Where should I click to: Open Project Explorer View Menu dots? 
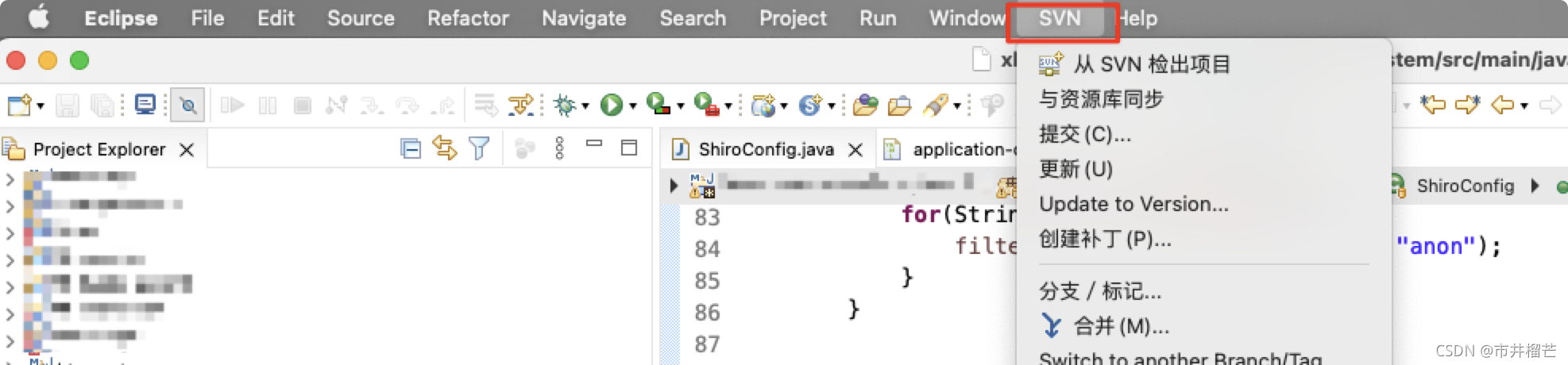560,148
